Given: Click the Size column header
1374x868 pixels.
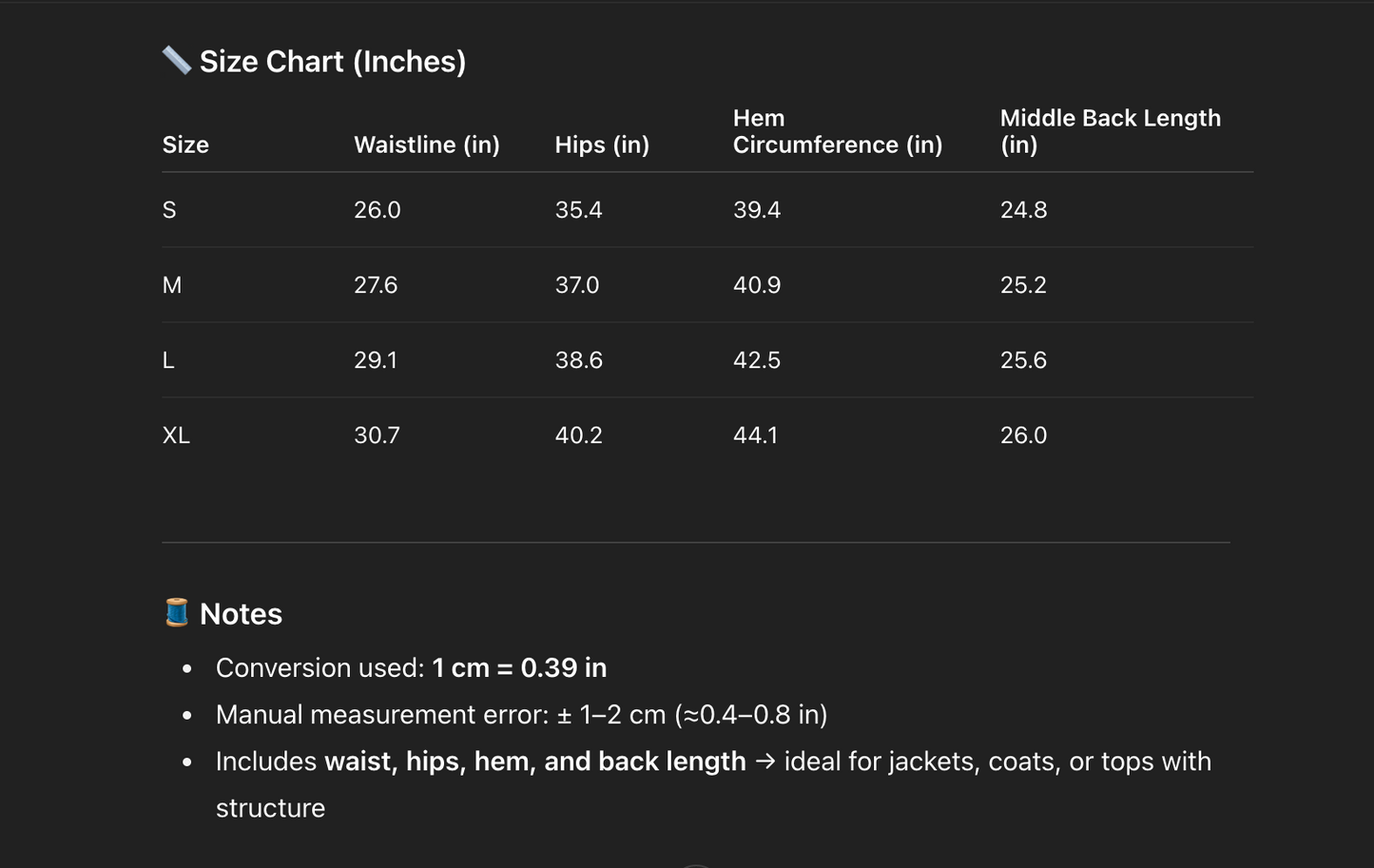Looking at the screenshot, I should pos(185,145).
